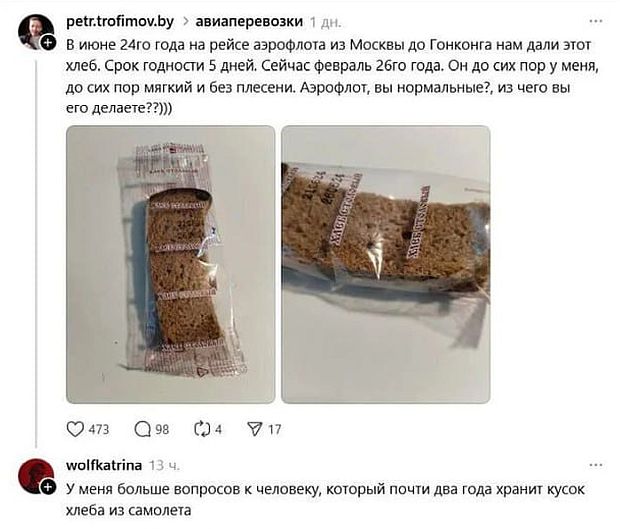Screen dimensions: 620x529
Task: Open the wolfkatrina reply text
Action: click(325, 499)
